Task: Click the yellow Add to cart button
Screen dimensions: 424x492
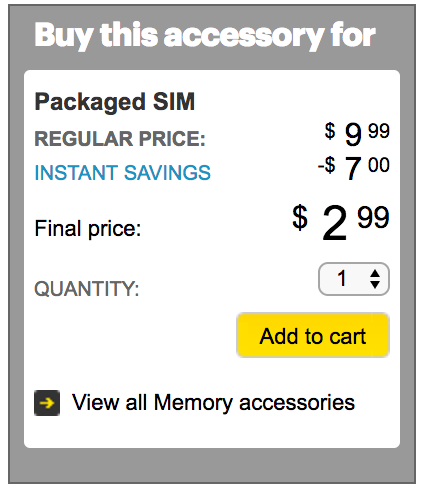Action: tap(313, 335)
